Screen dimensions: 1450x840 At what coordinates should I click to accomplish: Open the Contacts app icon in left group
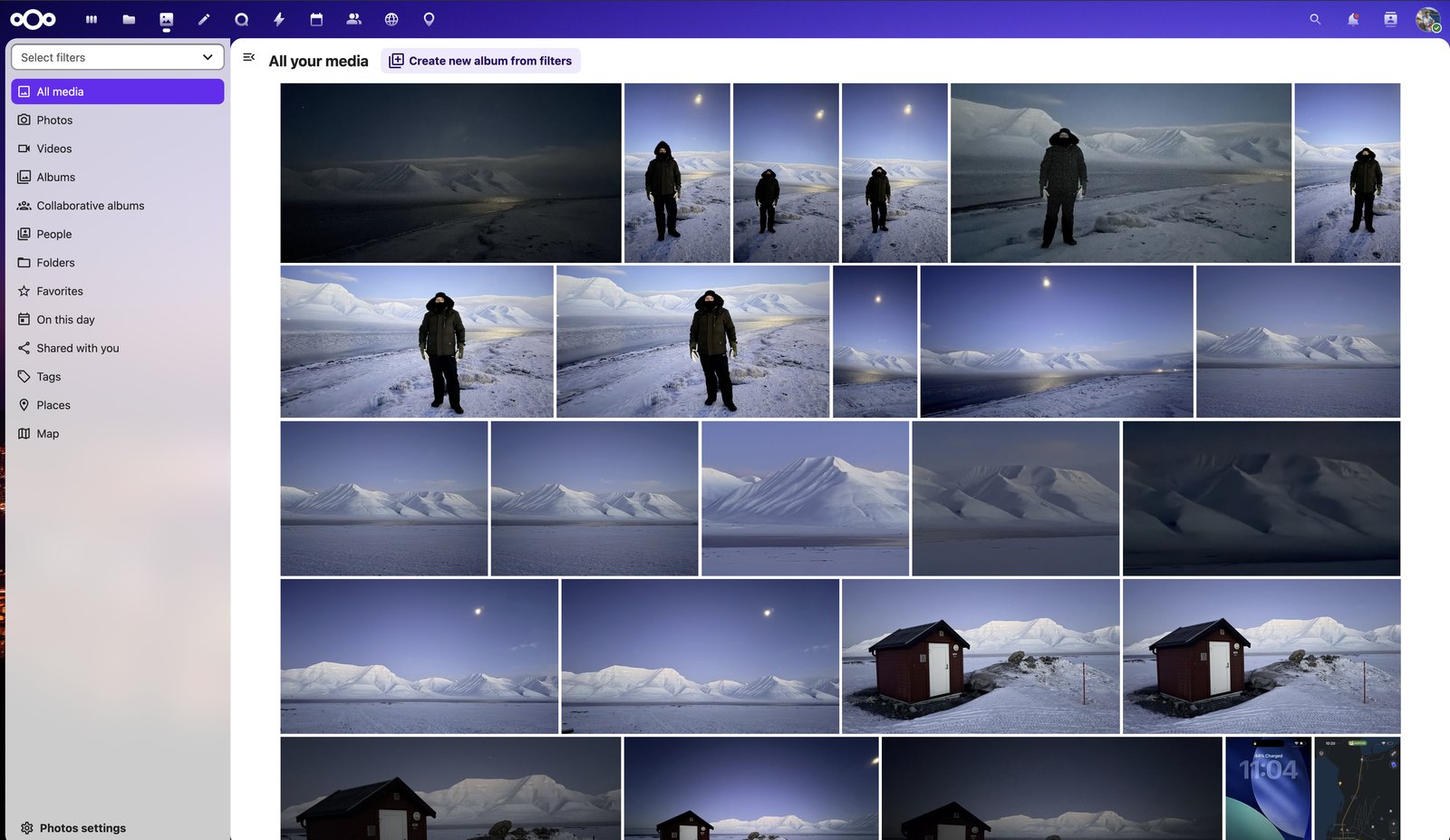354,19
